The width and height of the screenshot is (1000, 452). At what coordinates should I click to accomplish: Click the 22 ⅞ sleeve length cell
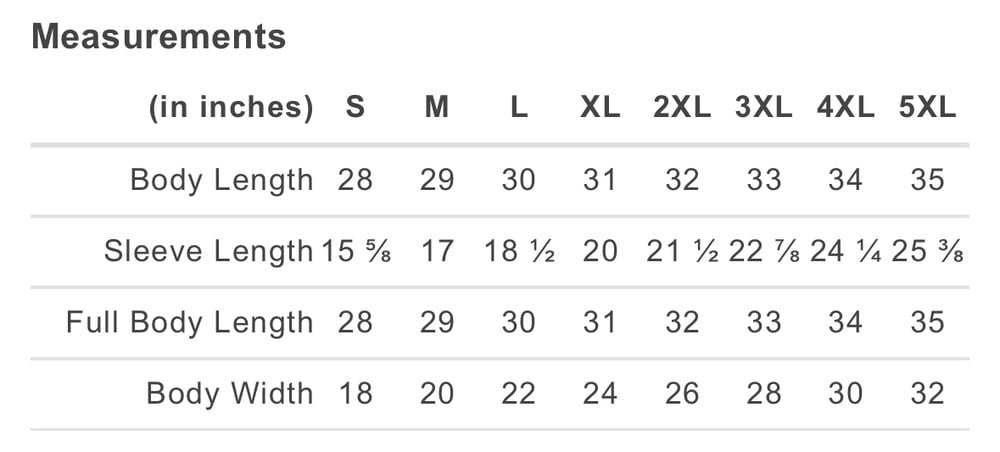pos(764,251)
